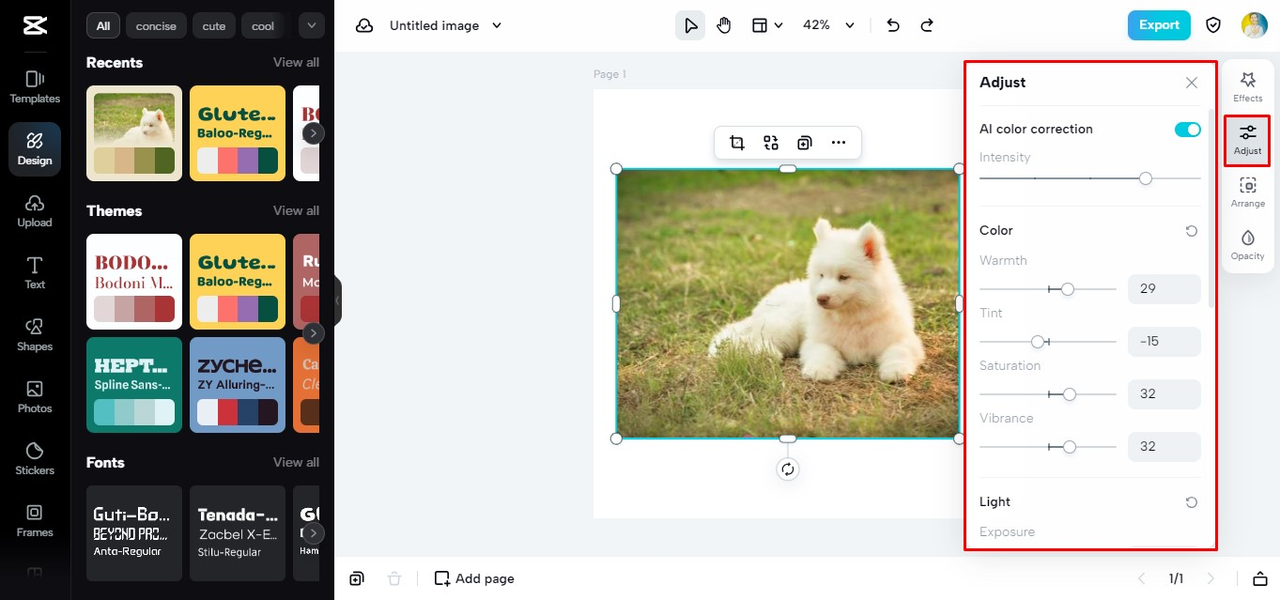Click the cloud save status icon
This screenshot has height=600, width=1280.
click(364, 25)
